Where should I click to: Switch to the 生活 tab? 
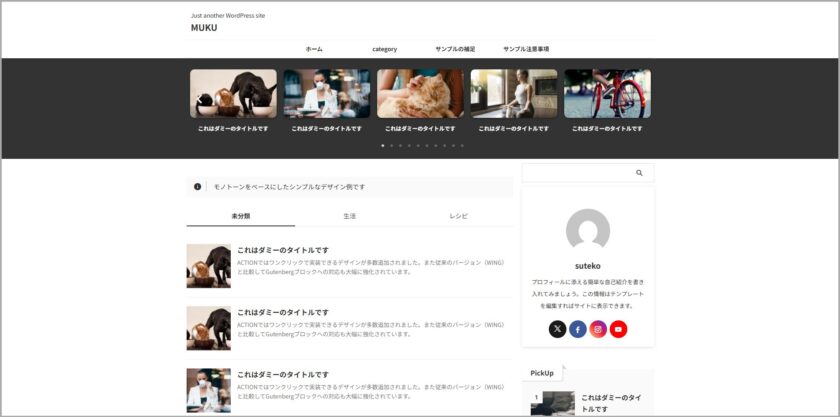[x=349, y=216]
